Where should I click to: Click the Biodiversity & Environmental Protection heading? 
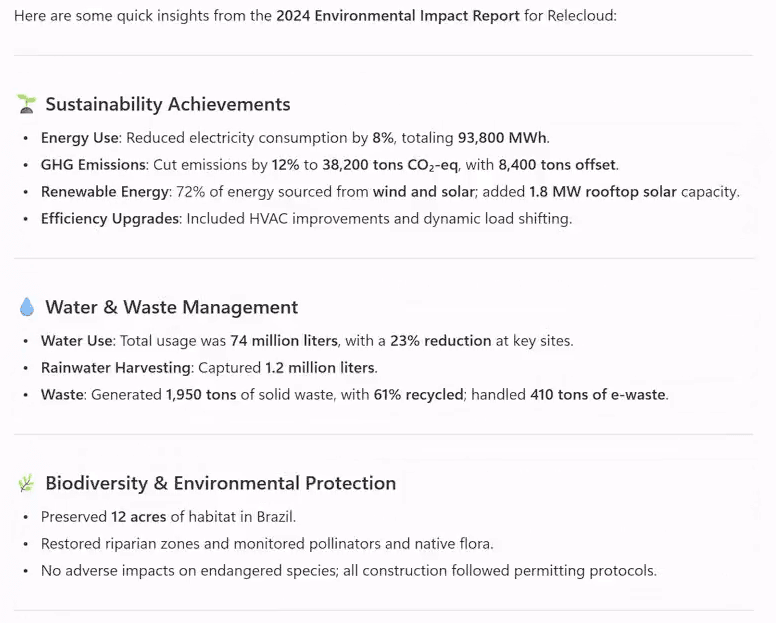[x=220, y=483]
